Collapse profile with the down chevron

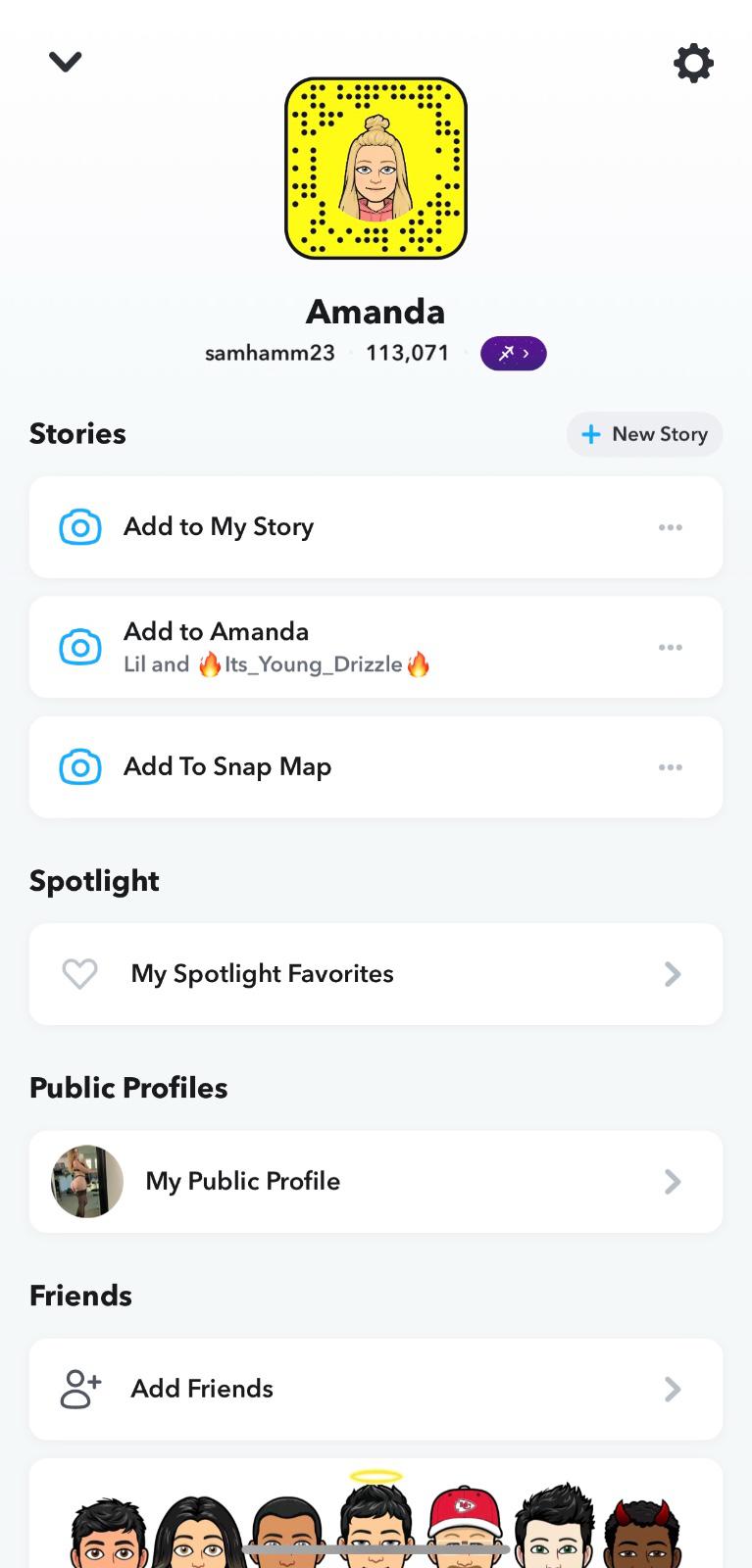pyautogui.click(x=66, y=62)
